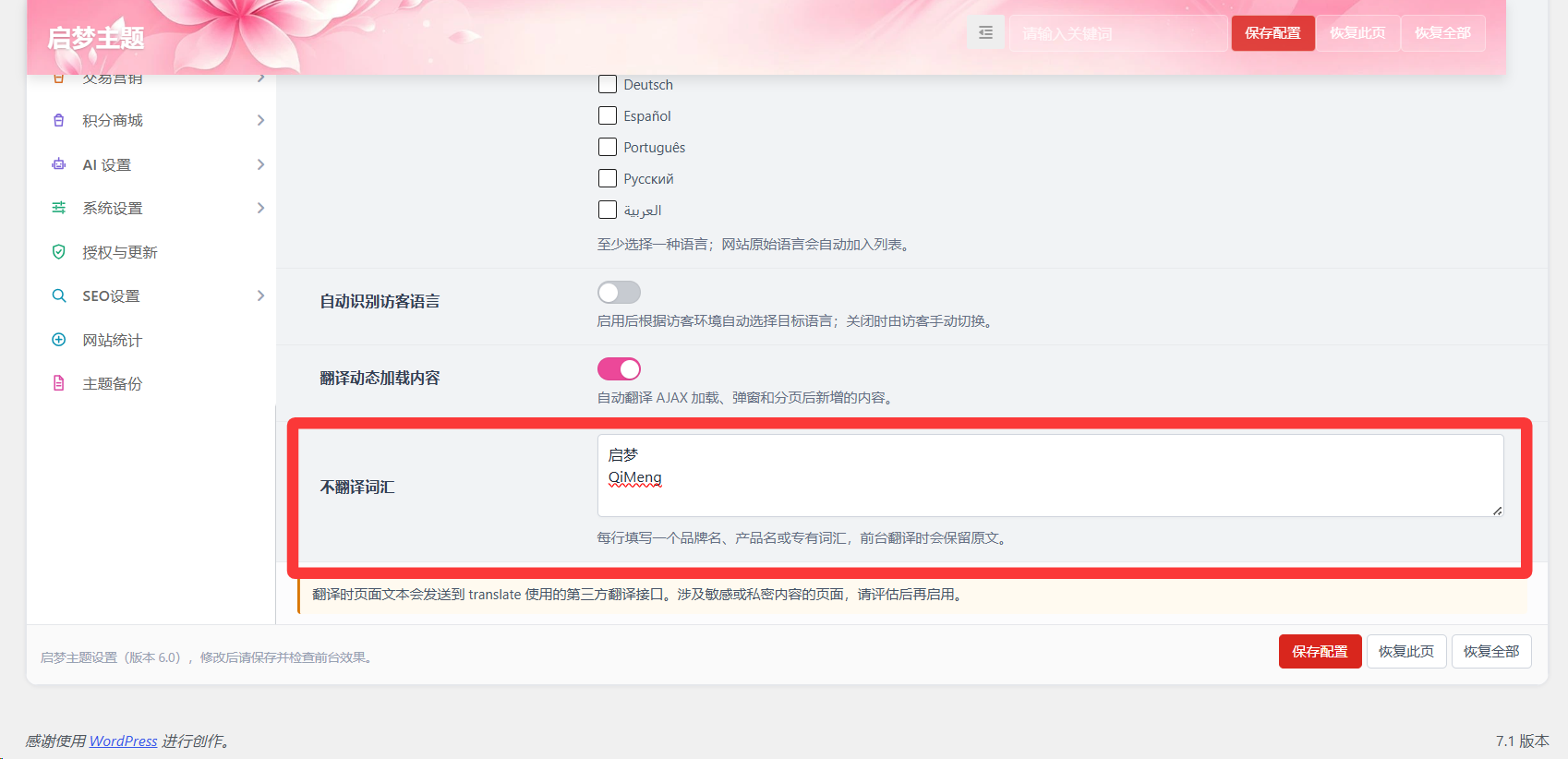Click the textarea resize handle corner
Viewport: 1568px width, 759px height.
(1497, 511)
